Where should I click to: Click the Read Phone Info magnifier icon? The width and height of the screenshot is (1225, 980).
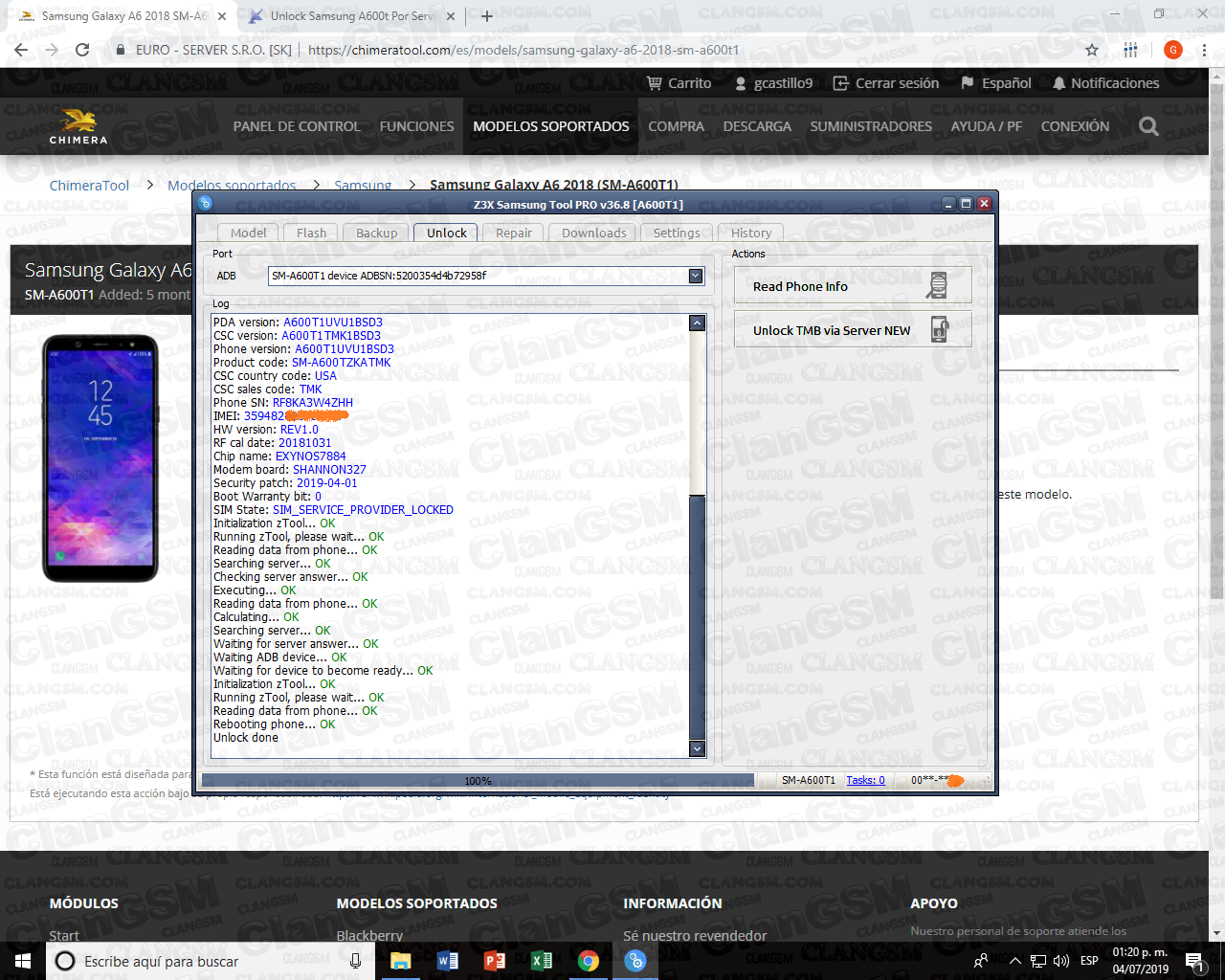click(x=938, y=285)
